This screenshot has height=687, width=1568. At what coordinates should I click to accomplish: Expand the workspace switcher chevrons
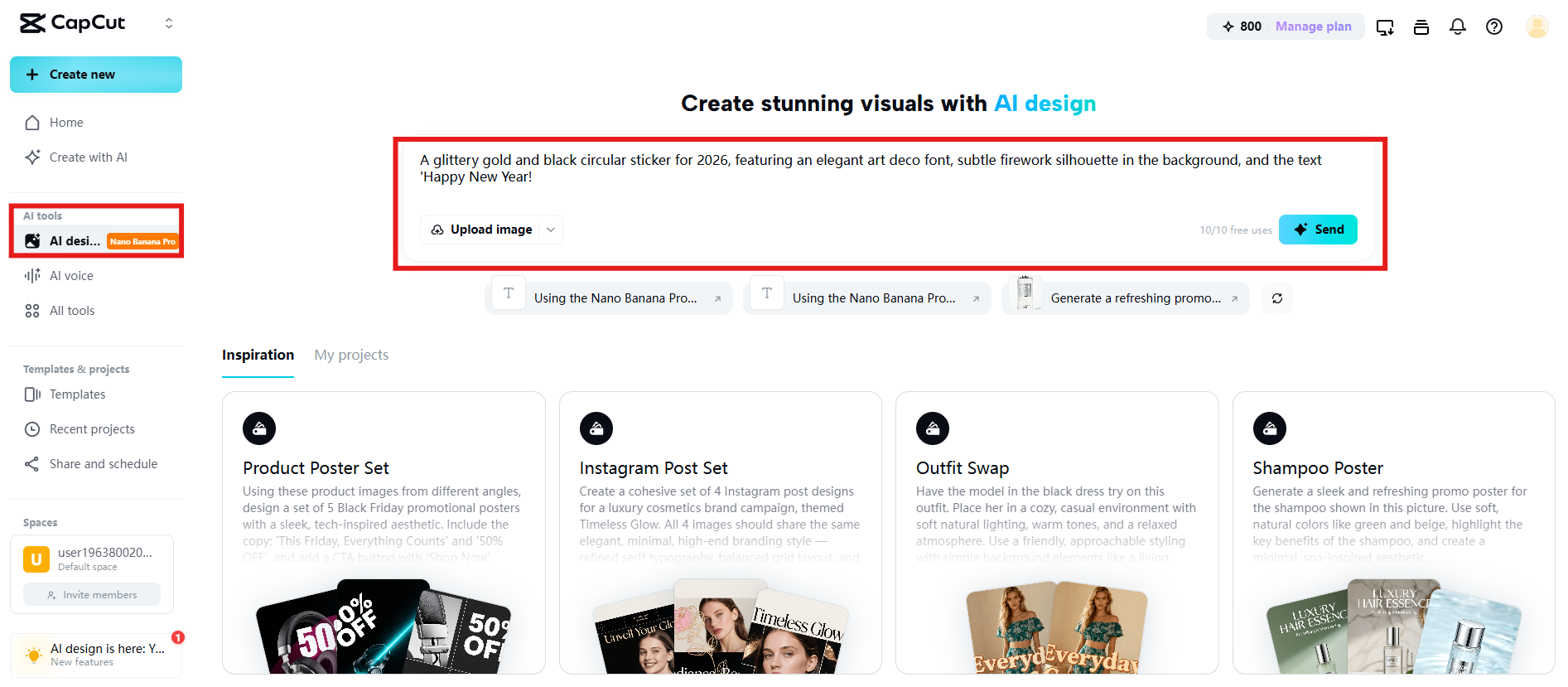click(169, 23)
